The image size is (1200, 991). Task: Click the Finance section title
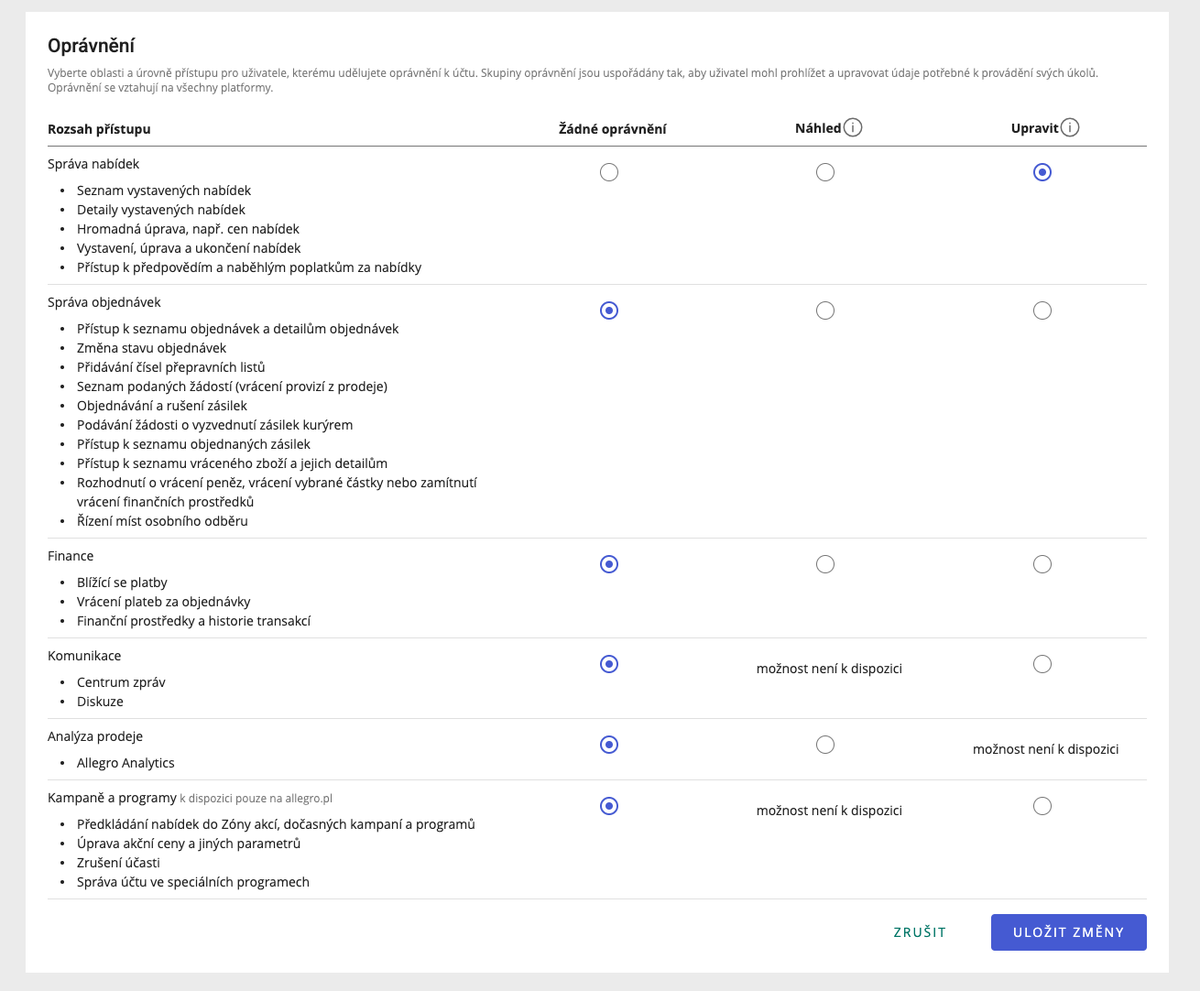pyautogui.click(x=71, y=555)
